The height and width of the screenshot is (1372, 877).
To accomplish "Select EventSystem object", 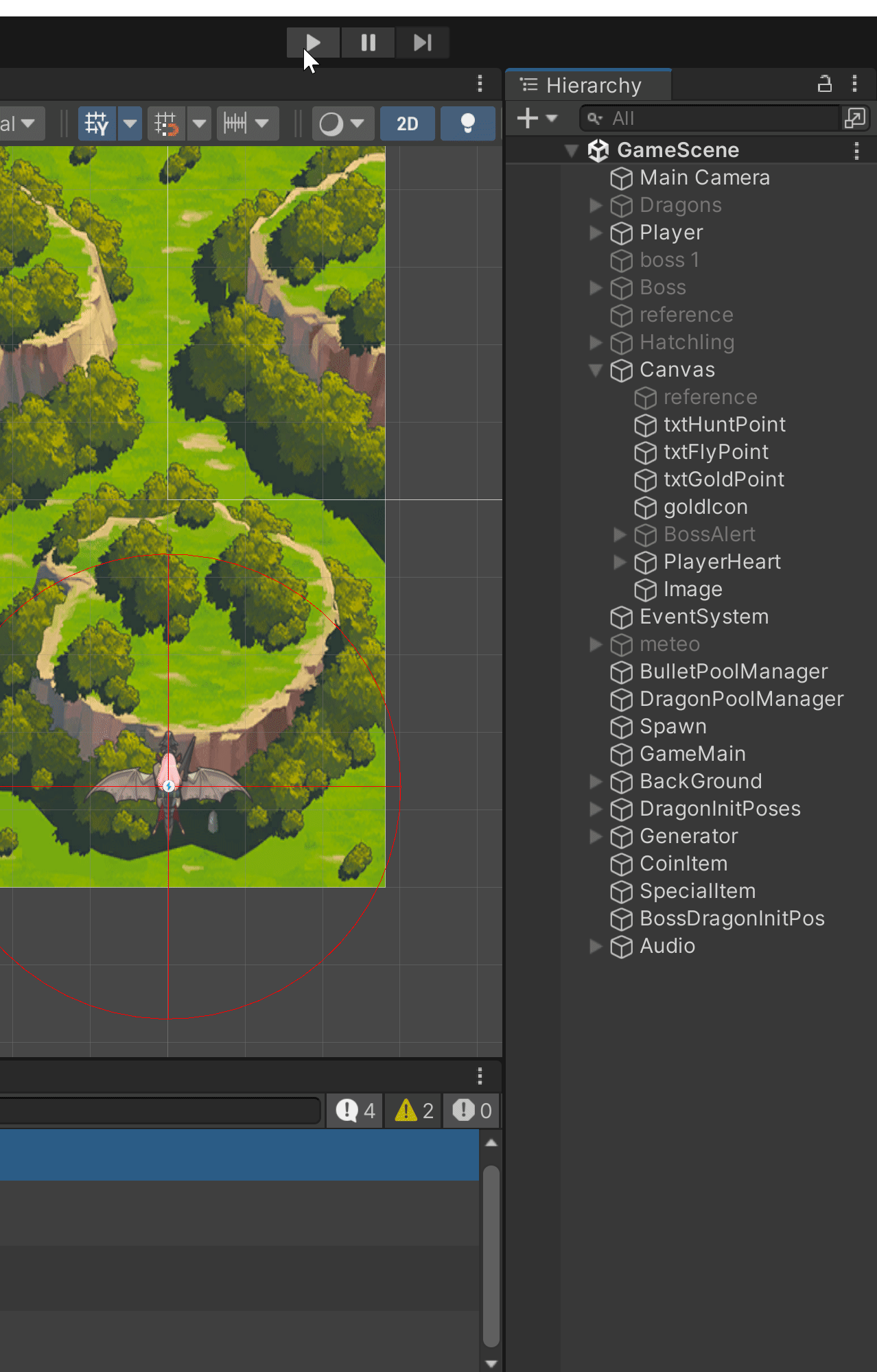I will pyautogui.click(x=704, y=617).
